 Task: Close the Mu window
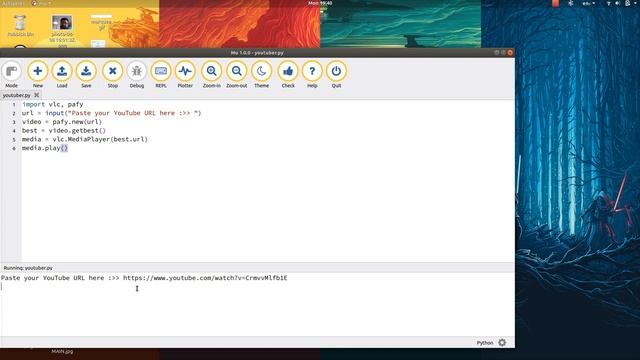[510, 53]
